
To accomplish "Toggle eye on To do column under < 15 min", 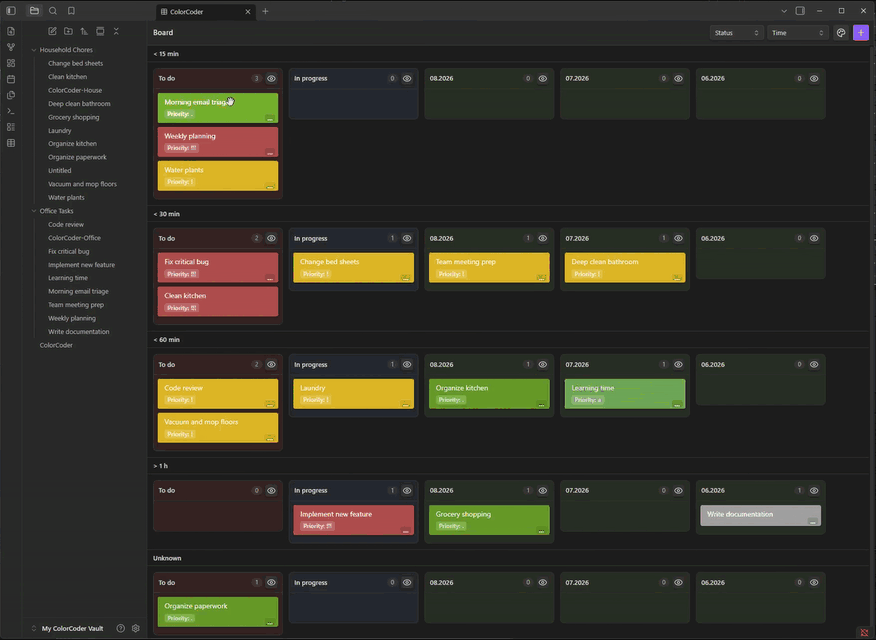I will pyautogui.click(x=271, y=79).
